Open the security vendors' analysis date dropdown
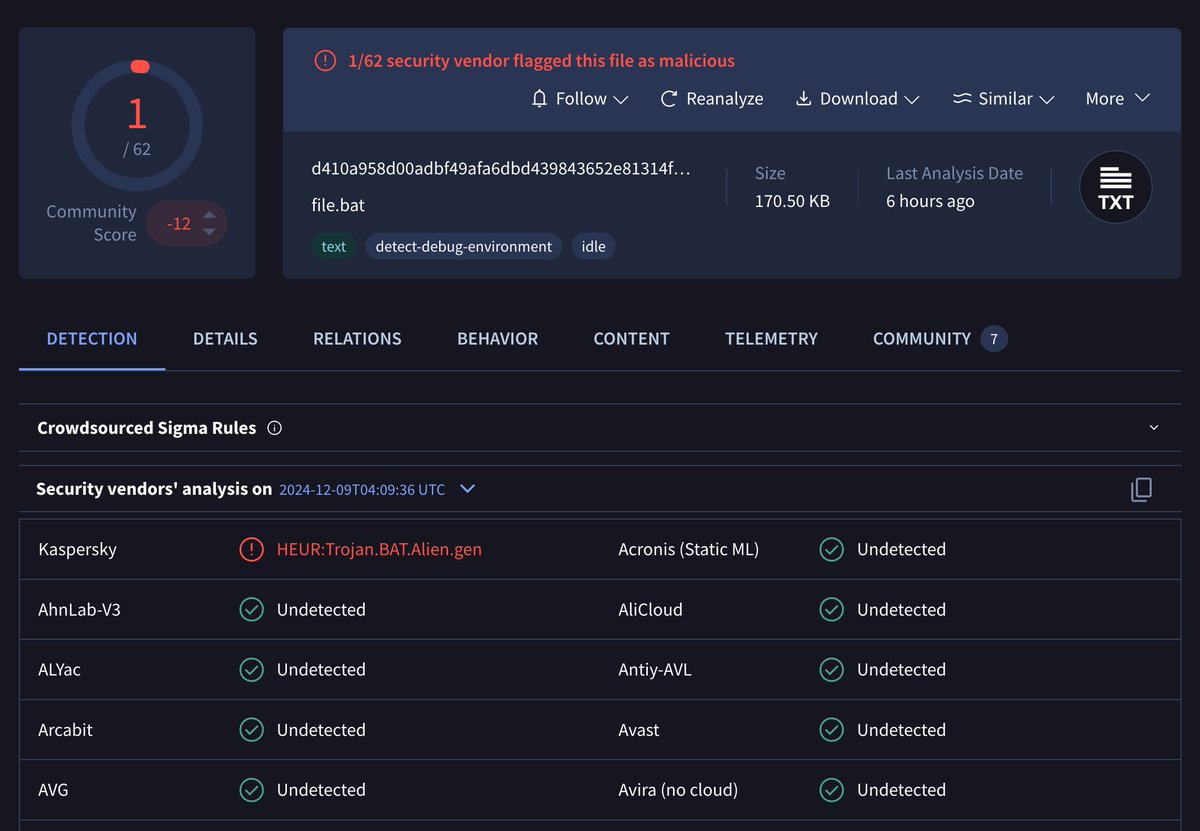Image resolution: width=1200 pixels, height=831 pixels. [466, 489]
